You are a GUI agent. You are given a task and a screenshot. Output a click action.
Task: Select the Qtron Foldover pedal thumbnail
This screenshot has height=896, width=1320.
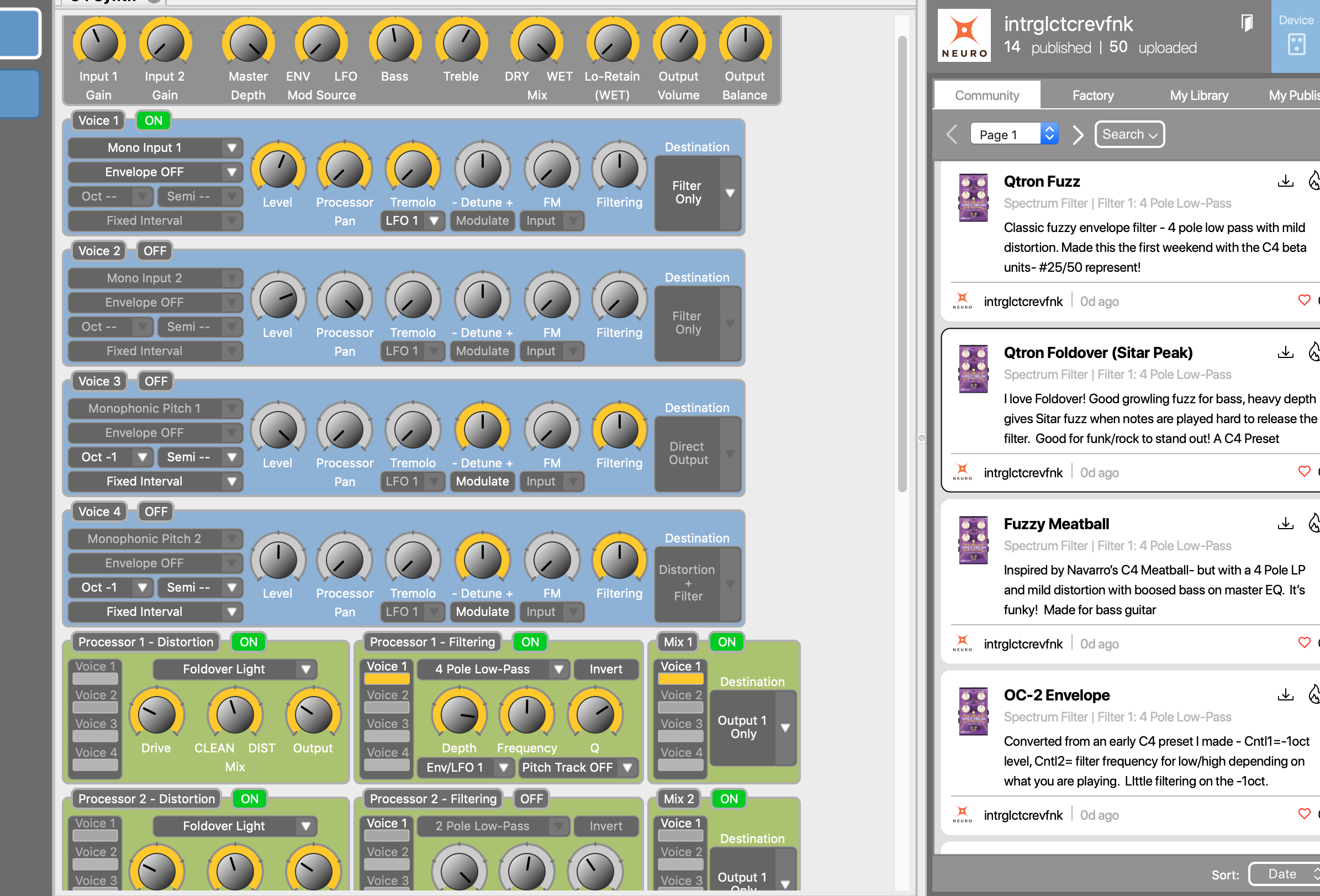(973, 369)
